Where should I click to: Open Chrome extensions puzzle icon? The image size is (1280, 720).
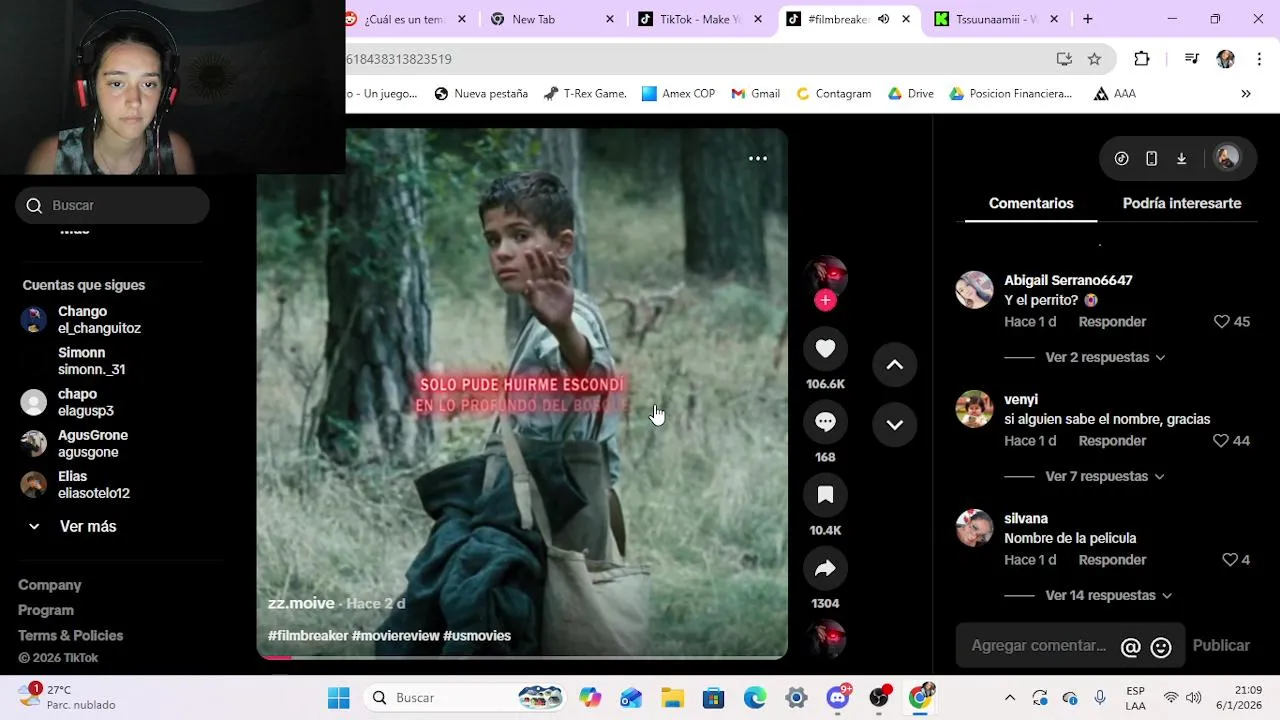(x=1142, y=59)
